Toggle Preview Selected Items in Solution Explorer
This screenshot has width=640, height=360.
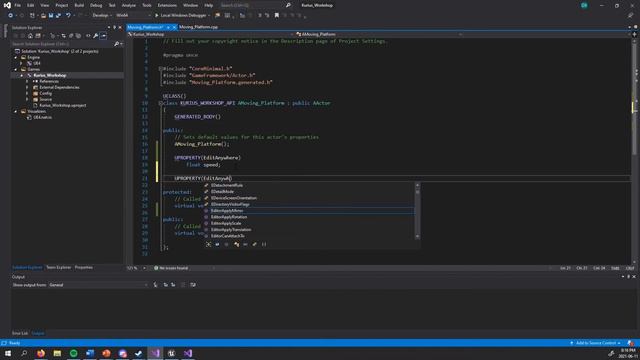103,36
